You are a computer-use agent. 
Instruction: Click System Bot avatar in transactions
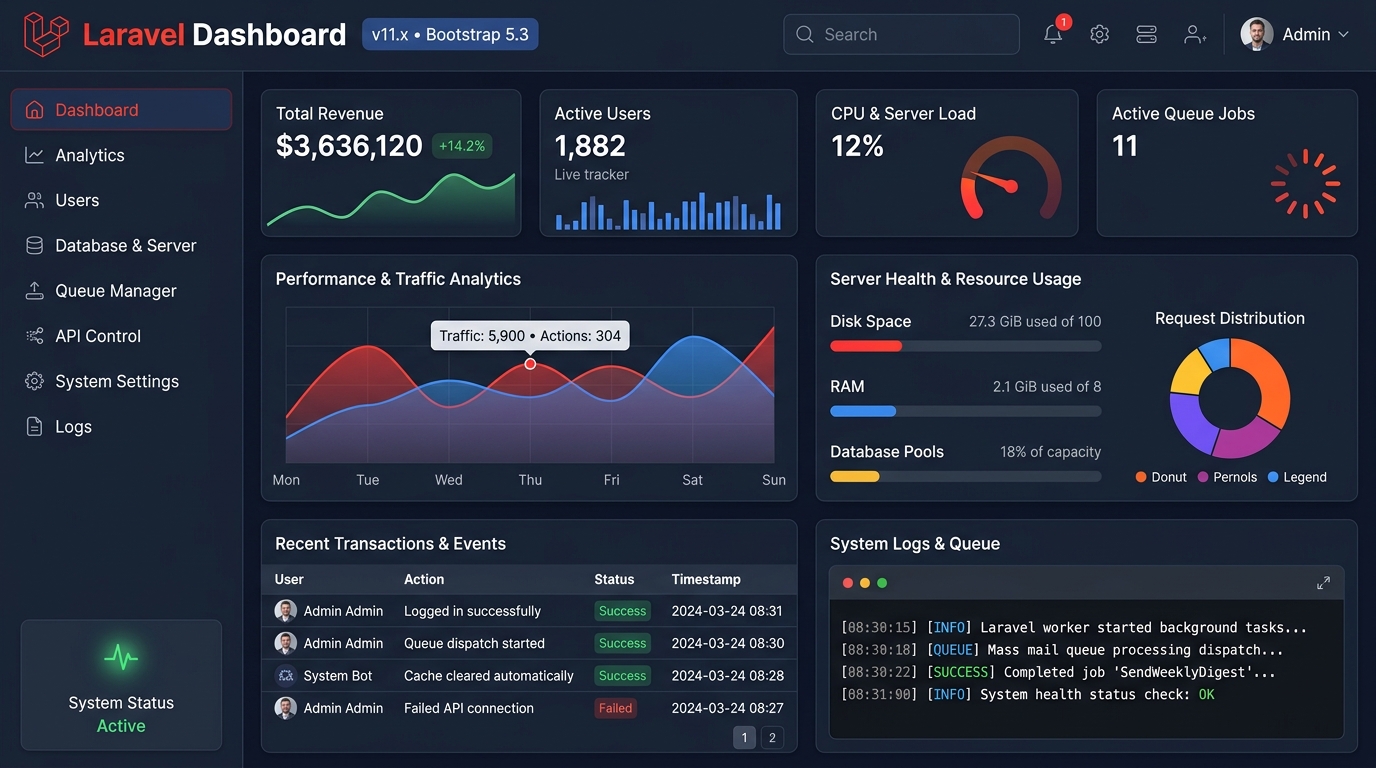click(x=286, y=675)
